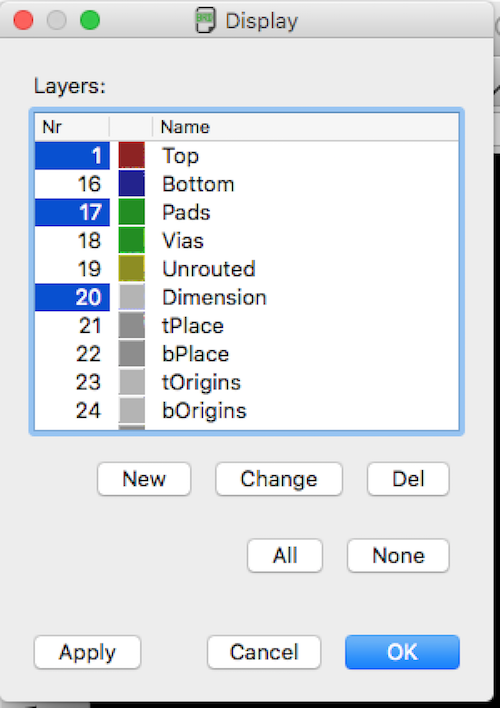500x708 pixels.
Task: Click Apply to apply layer settings
Action: click(x=88, y=652)
